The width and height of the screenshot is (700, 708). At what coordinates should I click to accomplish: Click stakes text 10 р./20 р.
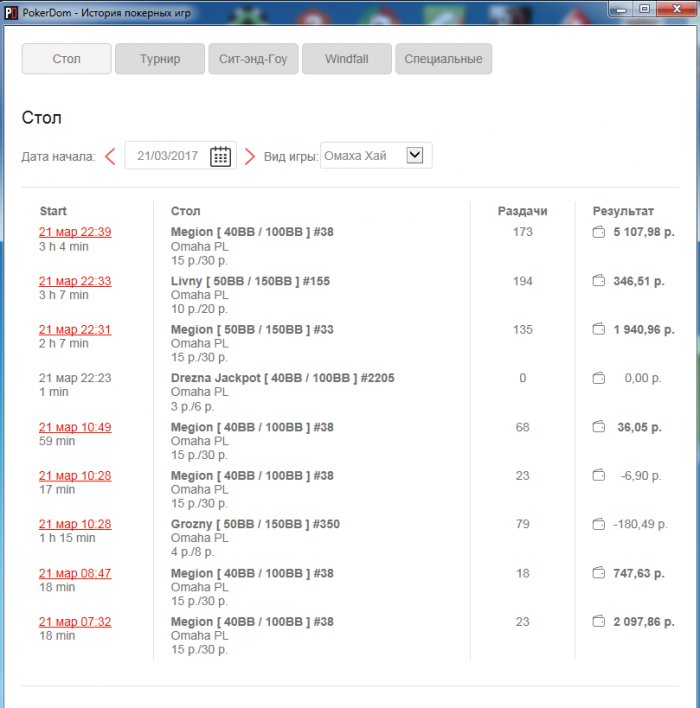click(199, 309)
